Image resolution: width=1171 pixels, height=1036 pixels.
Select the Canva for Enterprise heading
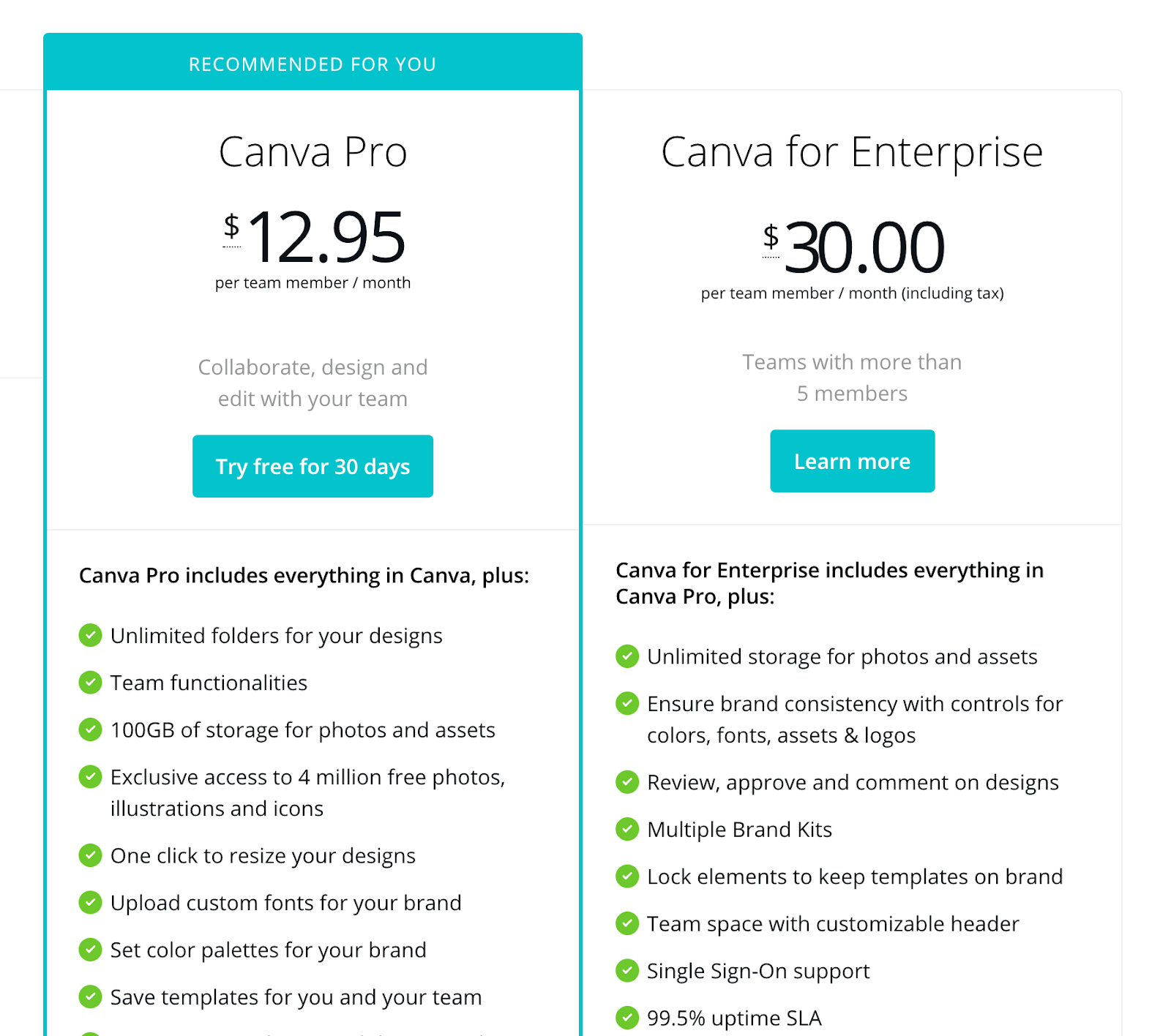pos(852,152)
